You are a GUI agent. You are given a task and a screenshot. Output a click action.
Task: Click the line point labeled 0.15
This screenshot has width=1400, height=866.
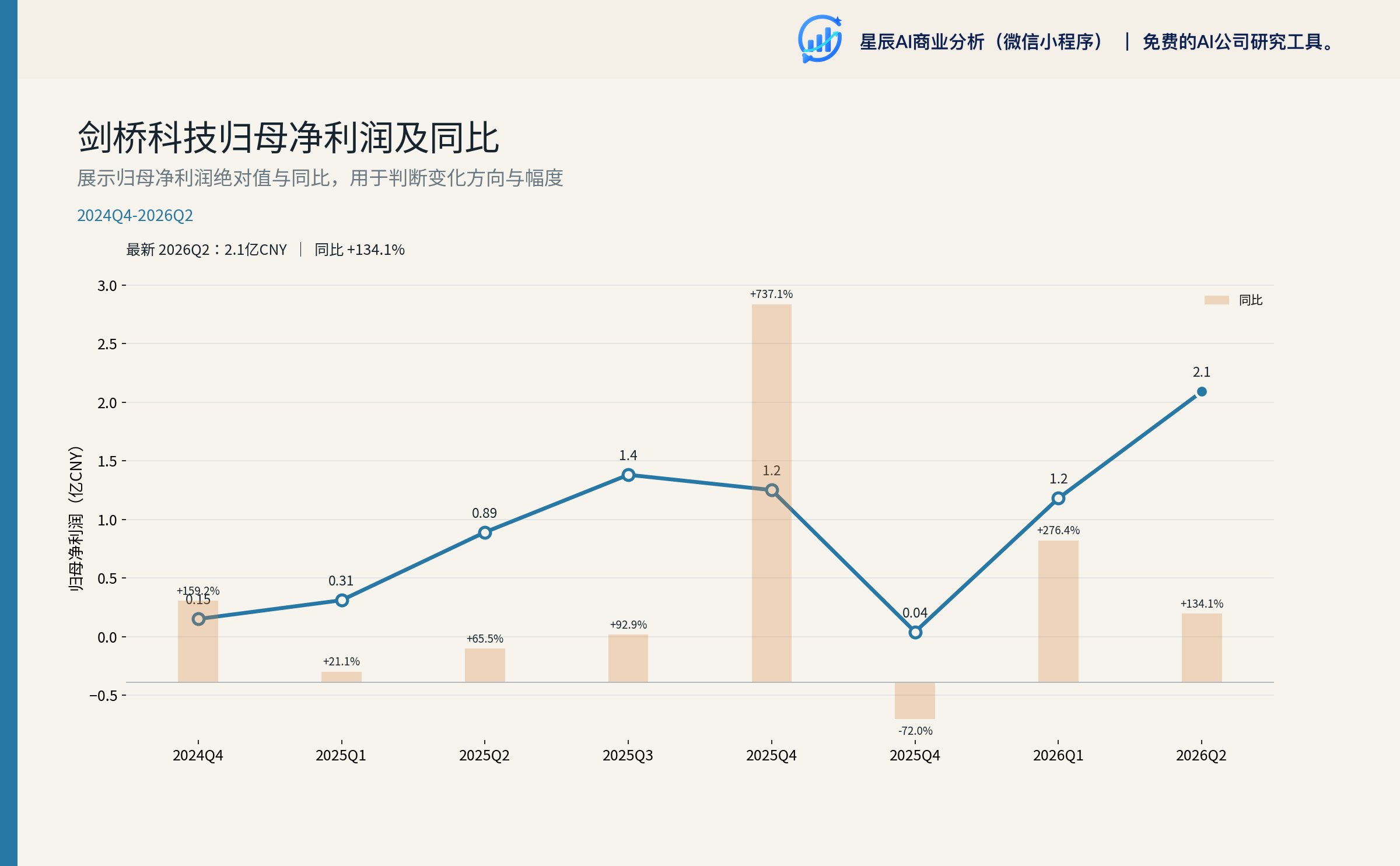pos(198,619)
